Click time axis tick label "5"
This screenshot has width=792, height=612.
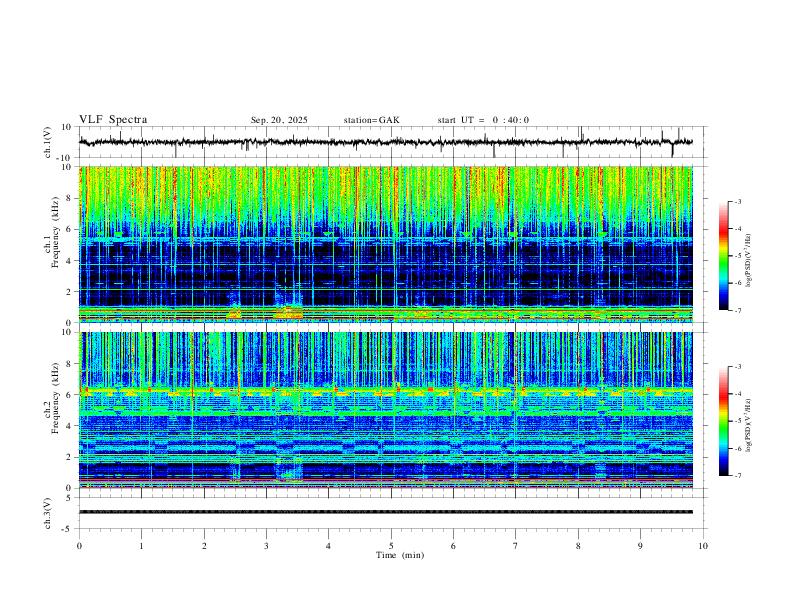coord(391,546)
